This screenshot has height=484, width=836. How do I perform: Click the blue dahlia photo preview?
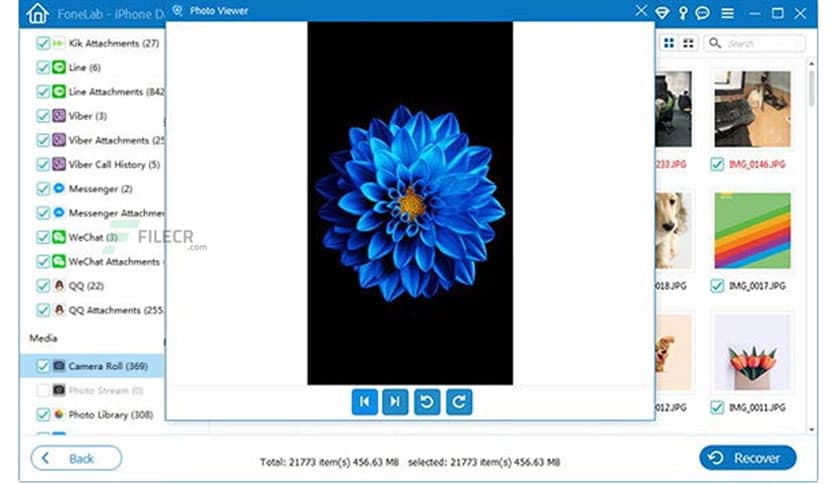(x=410, y=203)
